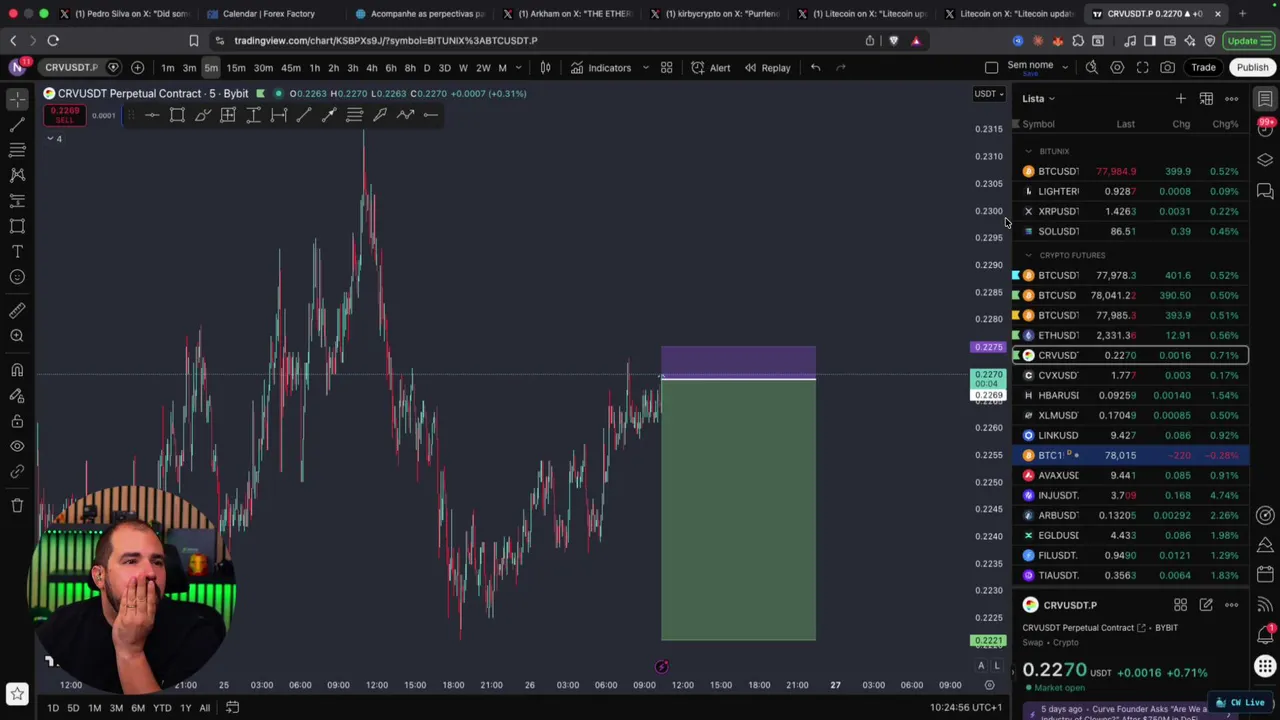This screenshot has width=1280, height=720.
Task: Click the SELL 0.2269 button
Action: [x=64, y=115]
